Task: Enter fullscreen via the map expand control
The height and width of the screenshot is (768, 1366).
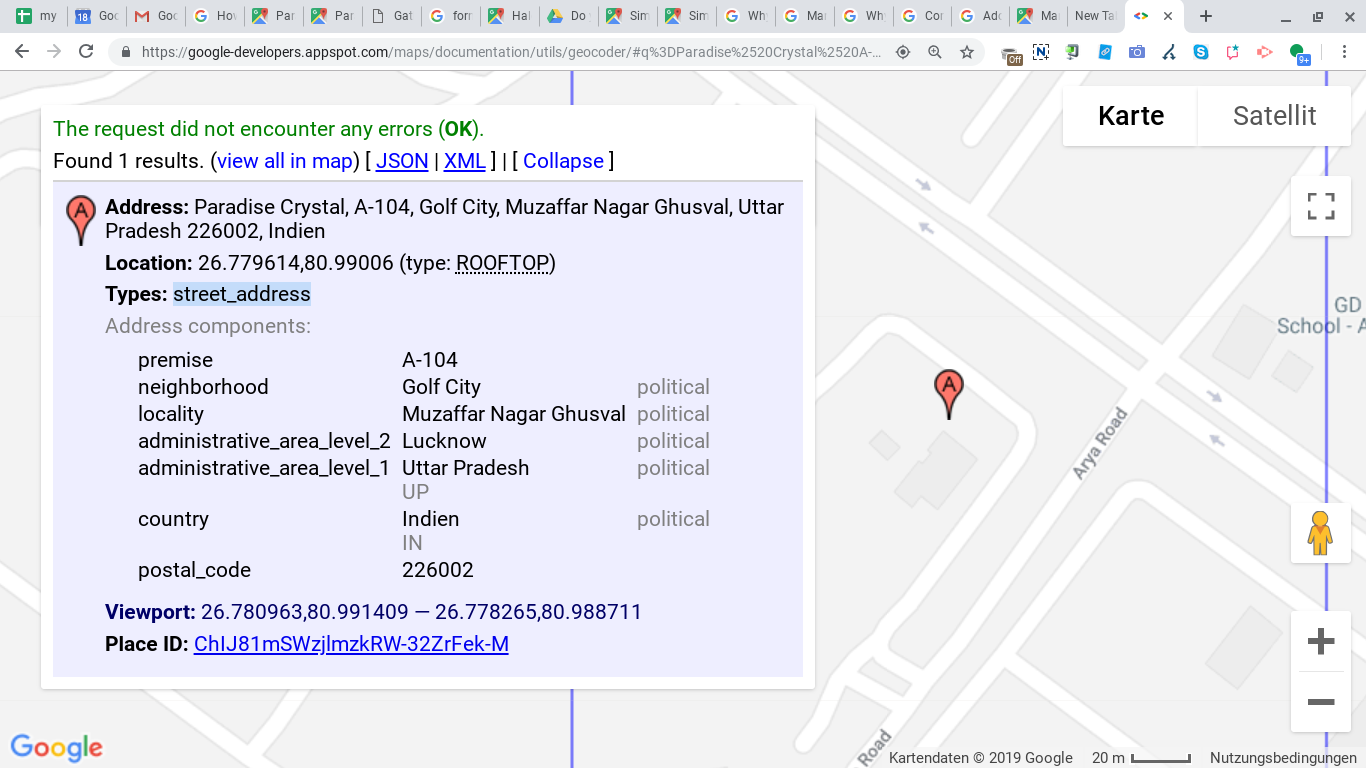Action: pos(1320,205)
